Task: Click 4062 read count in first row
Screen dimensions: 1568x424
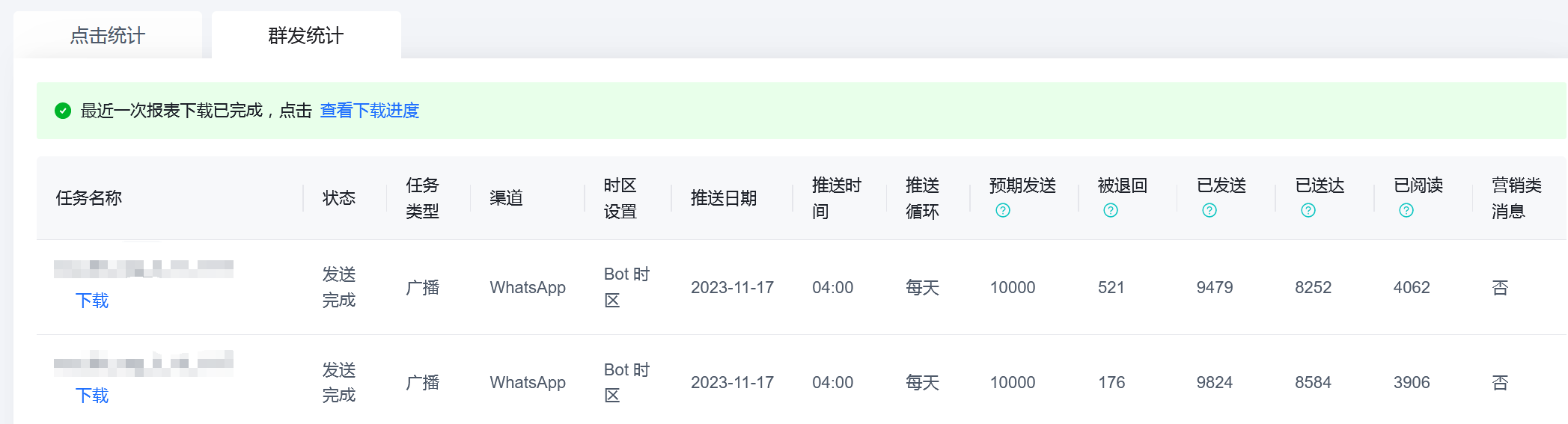Action: tap(1412, 287)
